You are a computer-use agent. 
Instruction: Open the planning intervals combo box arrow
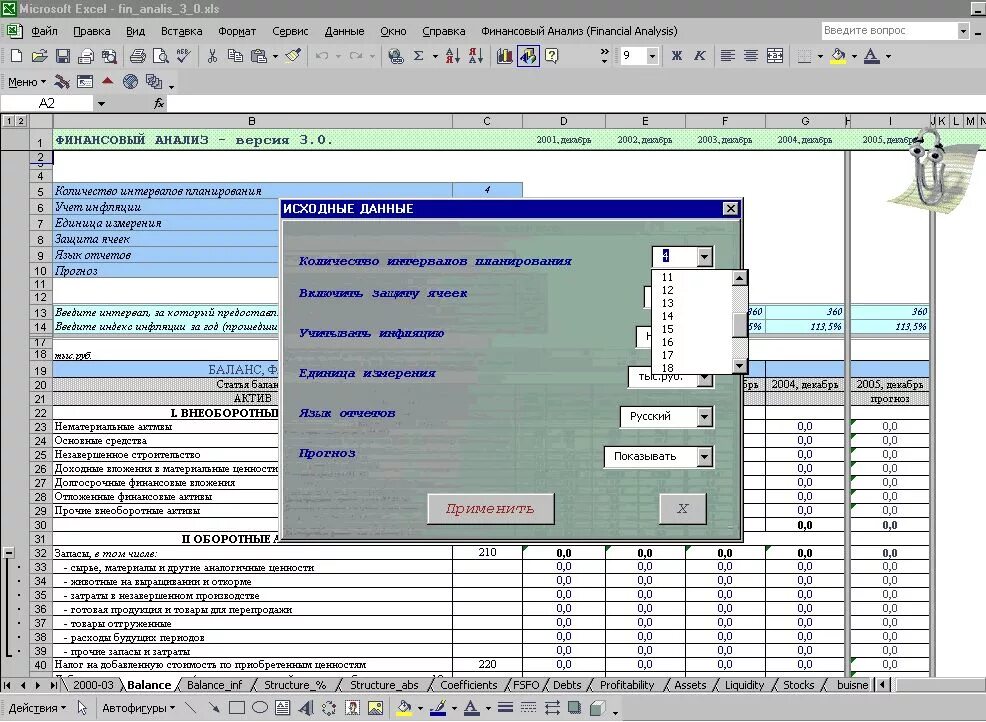pos(704,257)
